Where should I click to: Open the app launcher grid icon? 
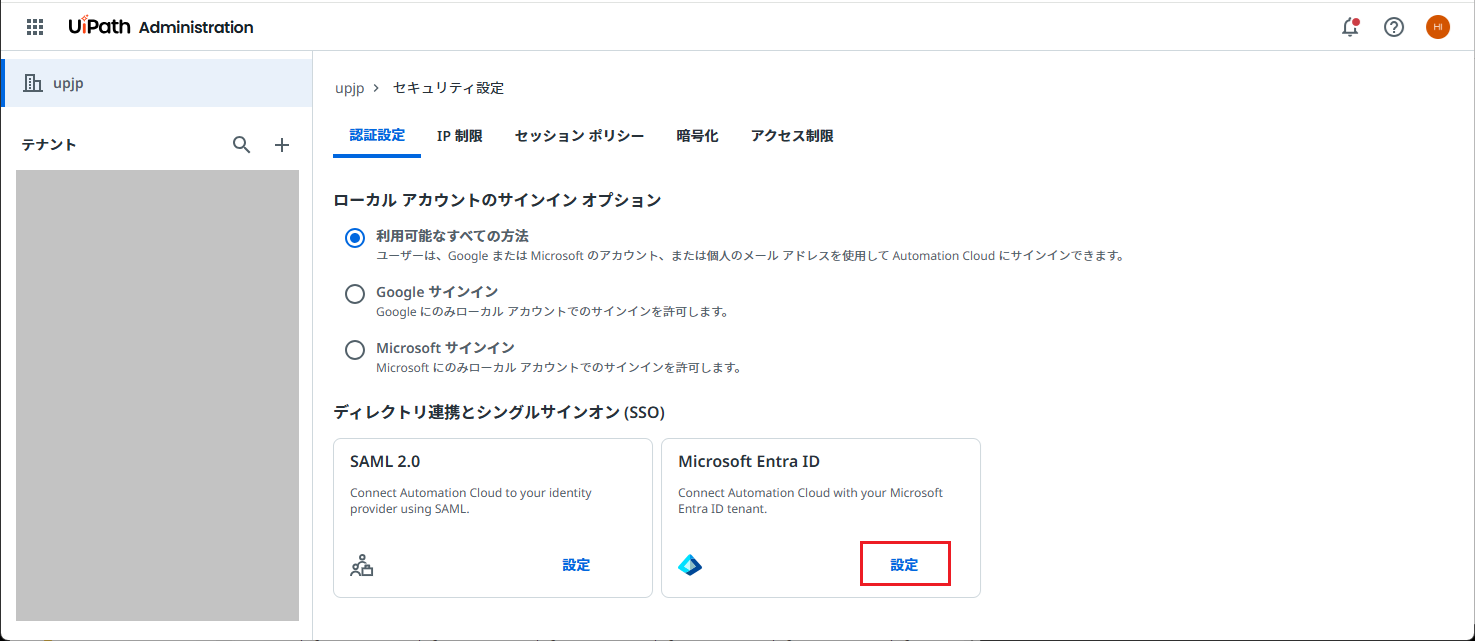tap(35, 27)
